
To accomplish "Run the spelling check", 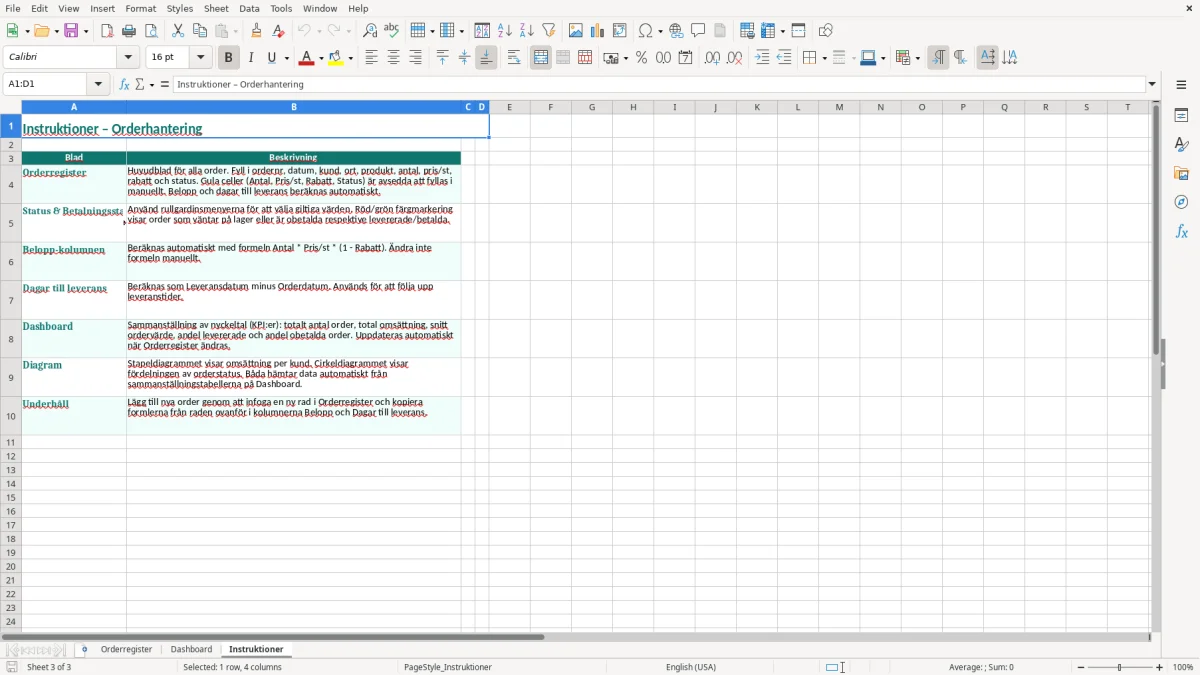I will tap(392, 31).
